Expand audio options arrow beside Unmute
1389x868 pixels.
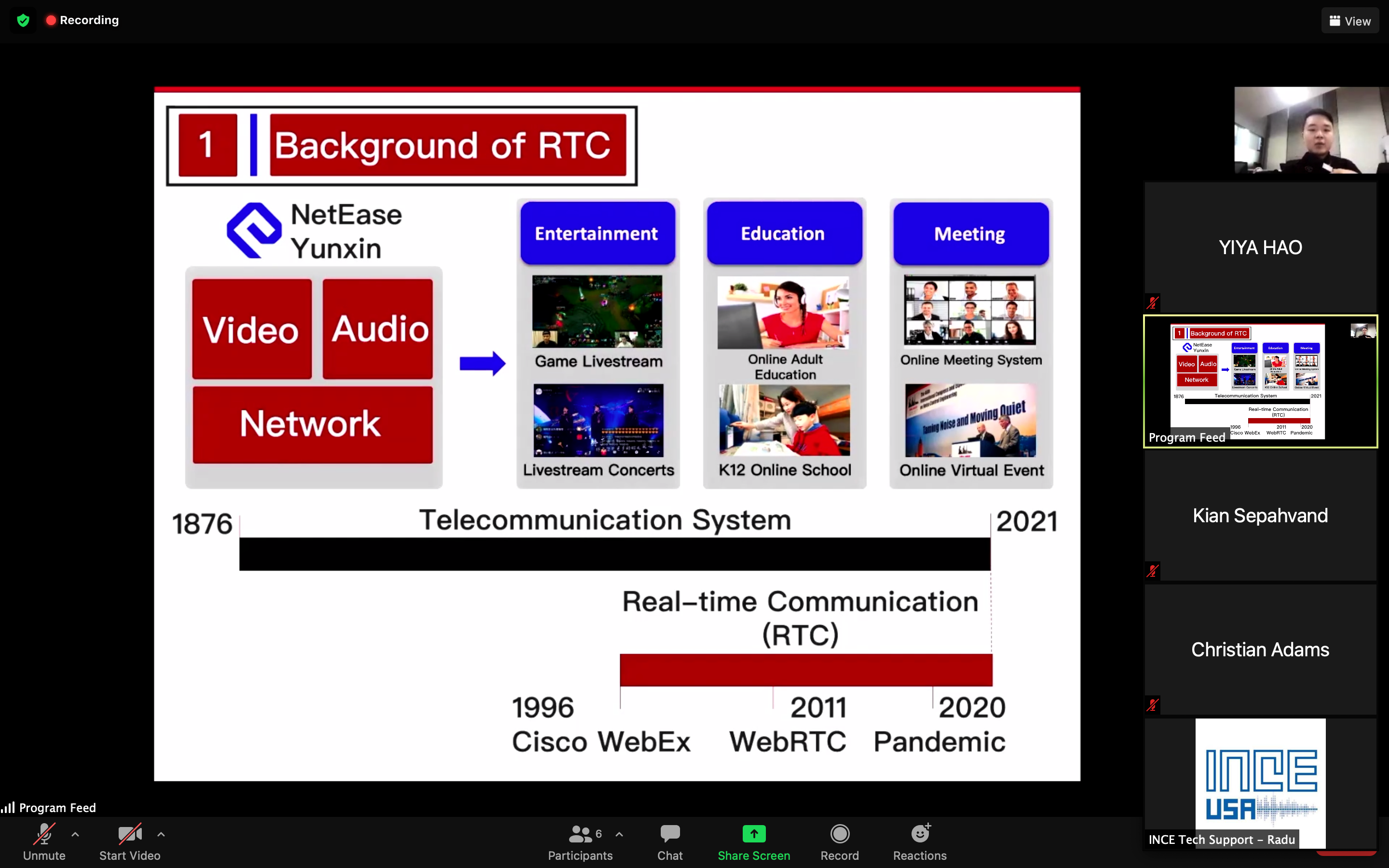(75, 834)
